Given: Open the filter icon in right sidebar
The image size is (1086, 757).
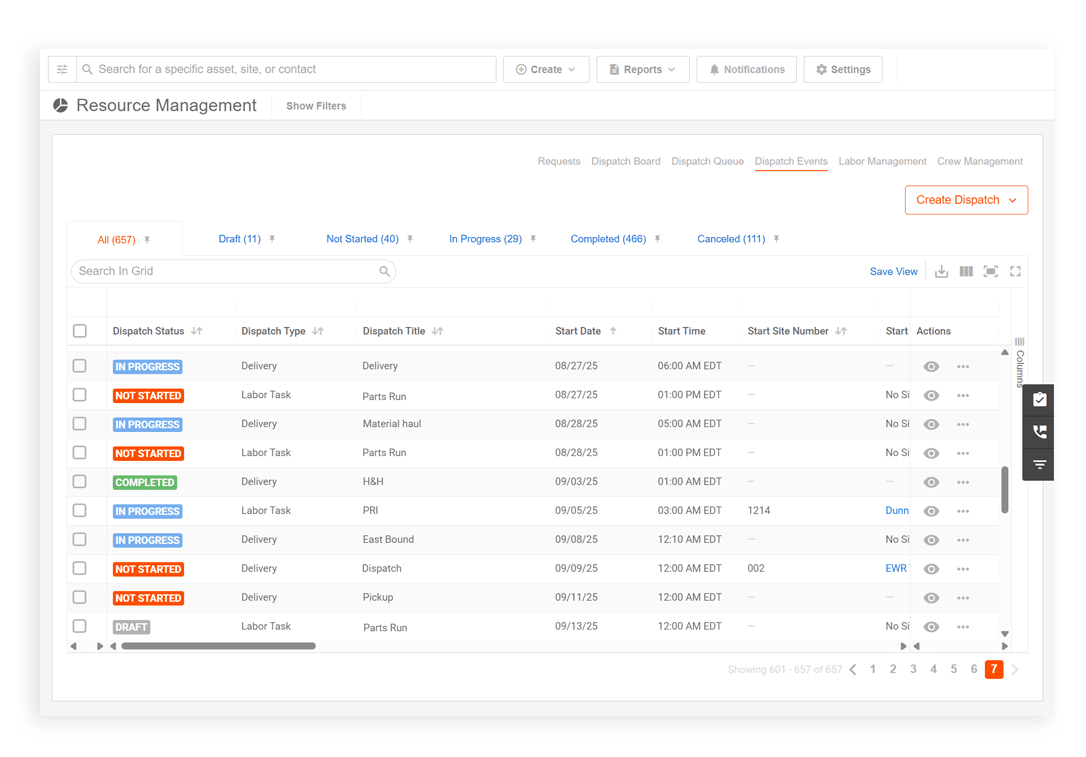Looking at the screenshot, I should [x=1038, y=464].
